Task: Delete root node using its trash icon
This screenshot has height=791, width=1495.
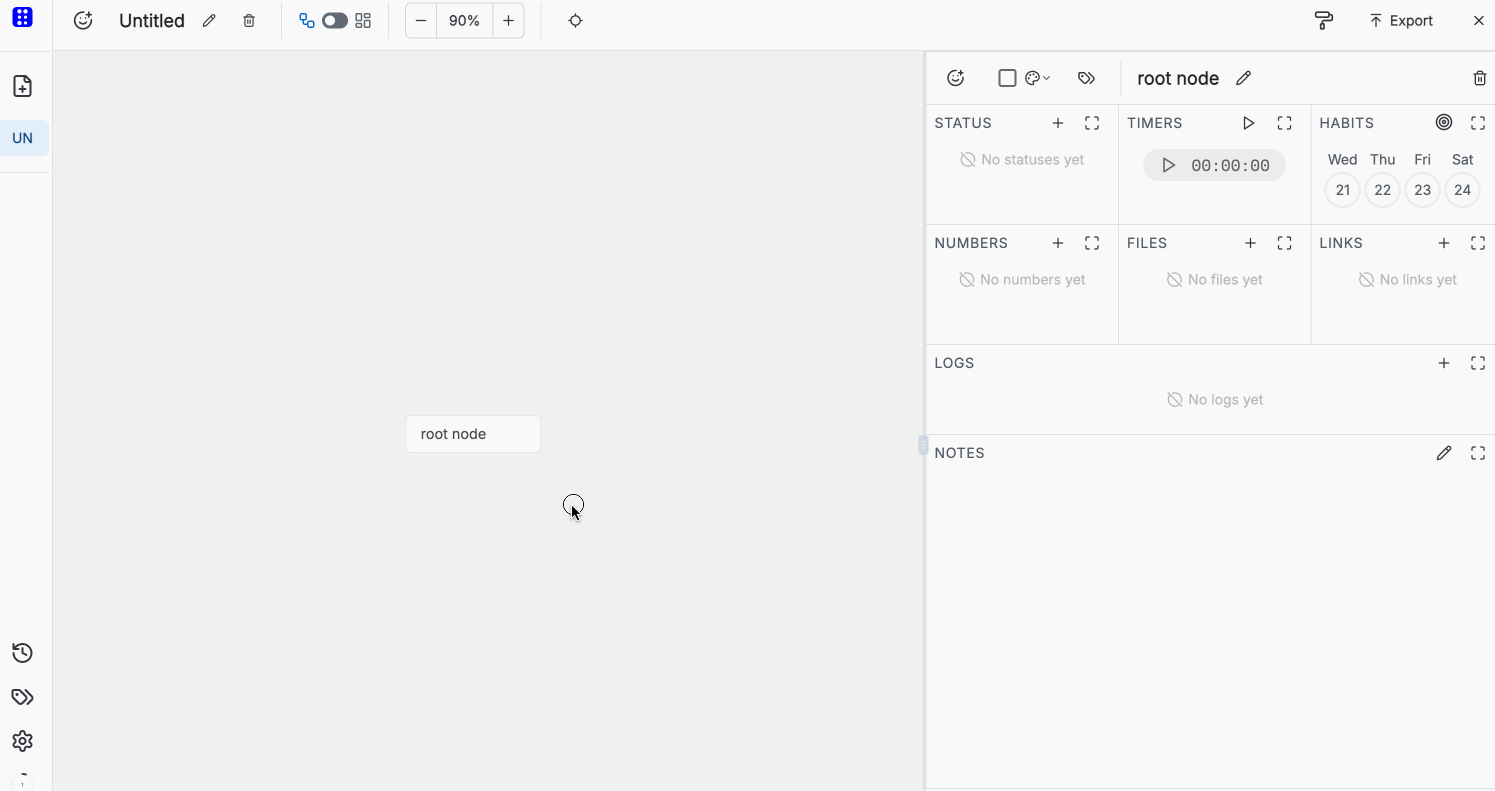Action: 1480,77
